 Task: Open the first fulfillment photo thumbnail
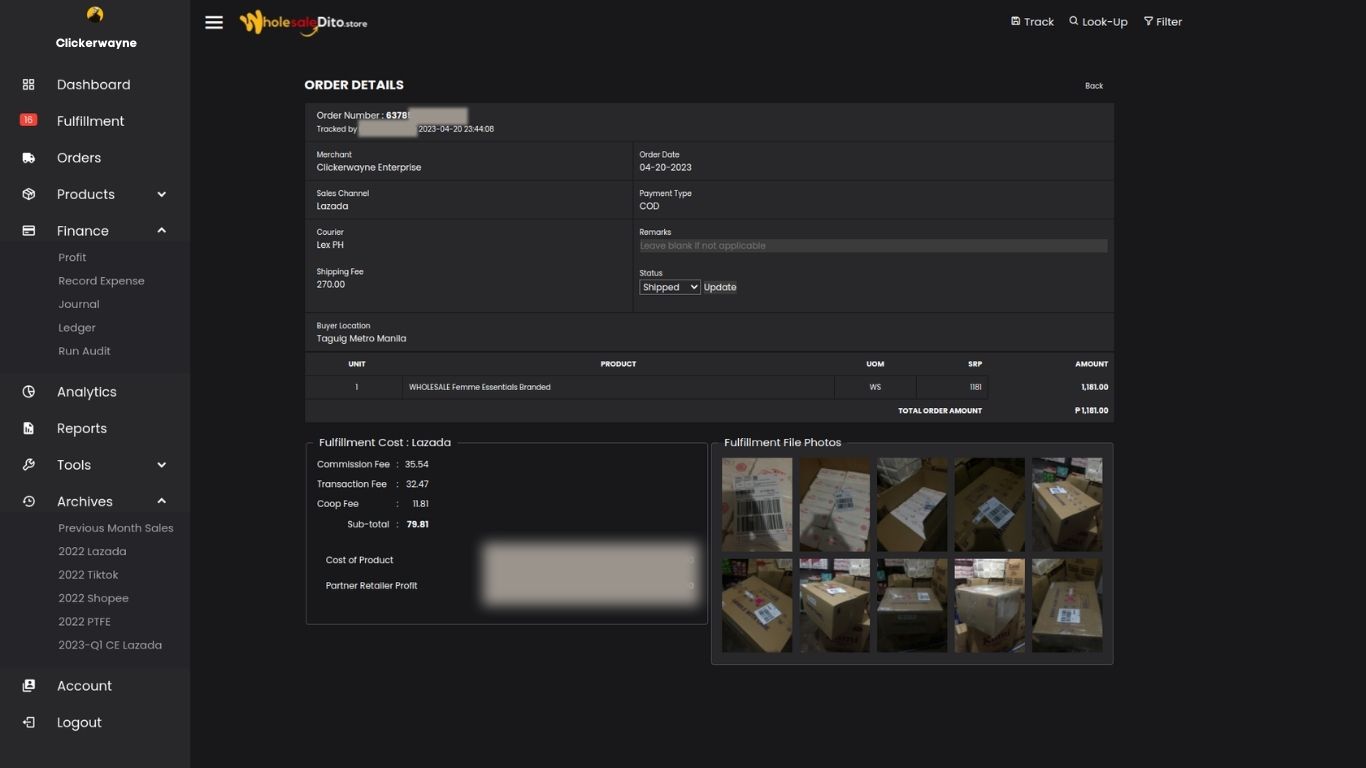coord(757,505)
